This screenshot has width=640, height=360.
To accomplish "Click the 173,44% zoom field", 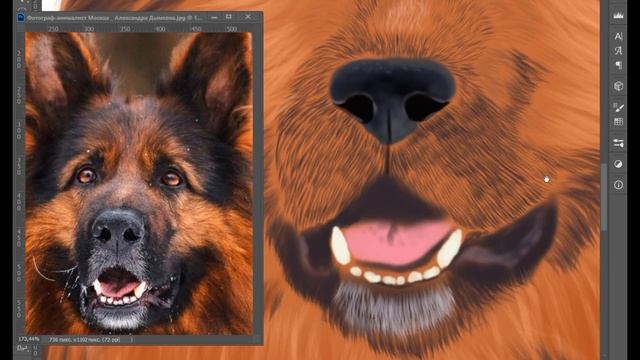I will coord(29,339).
